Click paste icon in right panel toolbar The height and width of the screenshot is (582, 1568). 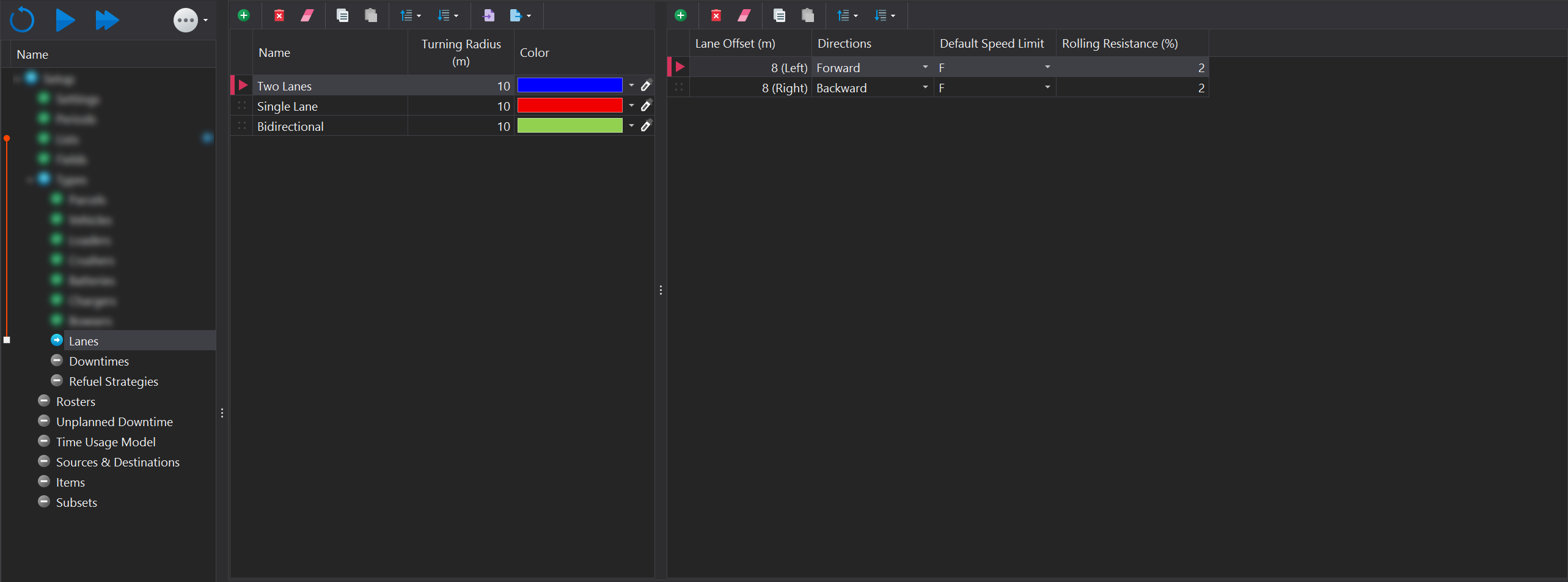[x=807, y=15]
